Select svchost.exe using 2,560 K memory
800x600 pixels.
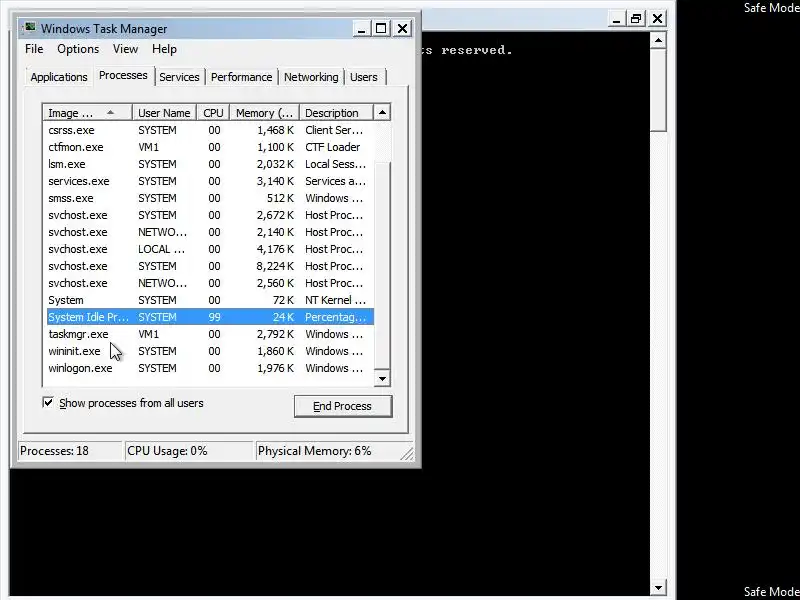coord(210,283)
